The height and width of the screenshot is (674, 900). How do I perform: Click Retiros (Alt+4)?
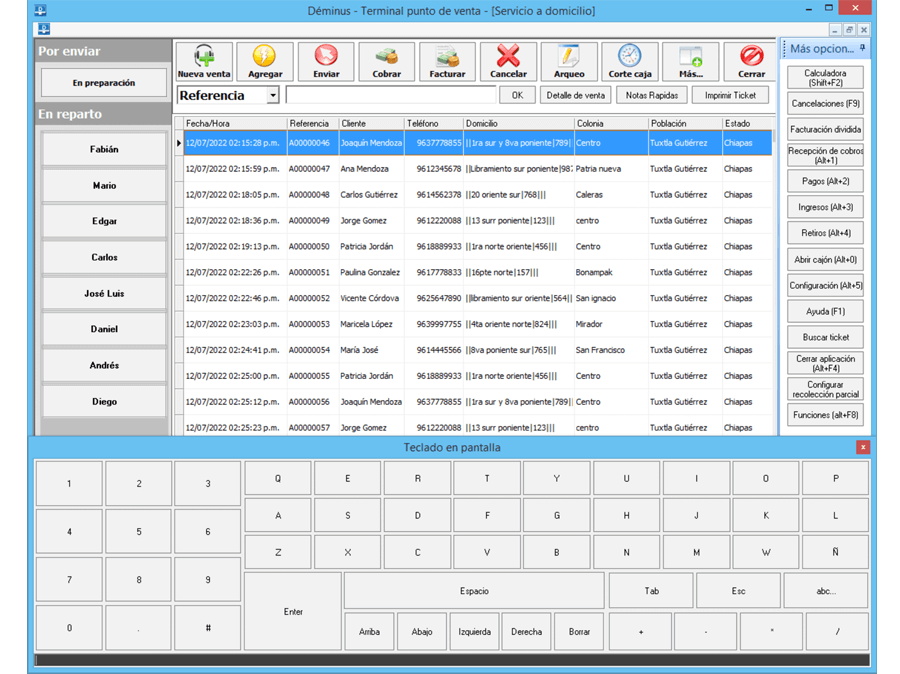tap(825, 233)
